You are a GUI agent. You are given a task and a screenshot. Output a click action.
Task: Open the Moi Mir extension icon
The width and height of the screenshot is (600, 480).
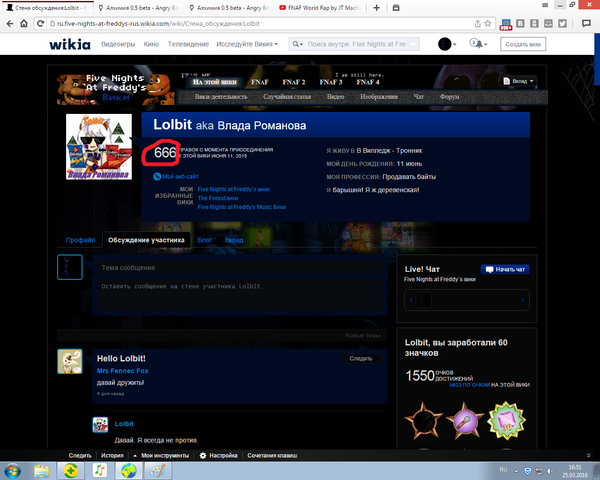coord(548,24)
